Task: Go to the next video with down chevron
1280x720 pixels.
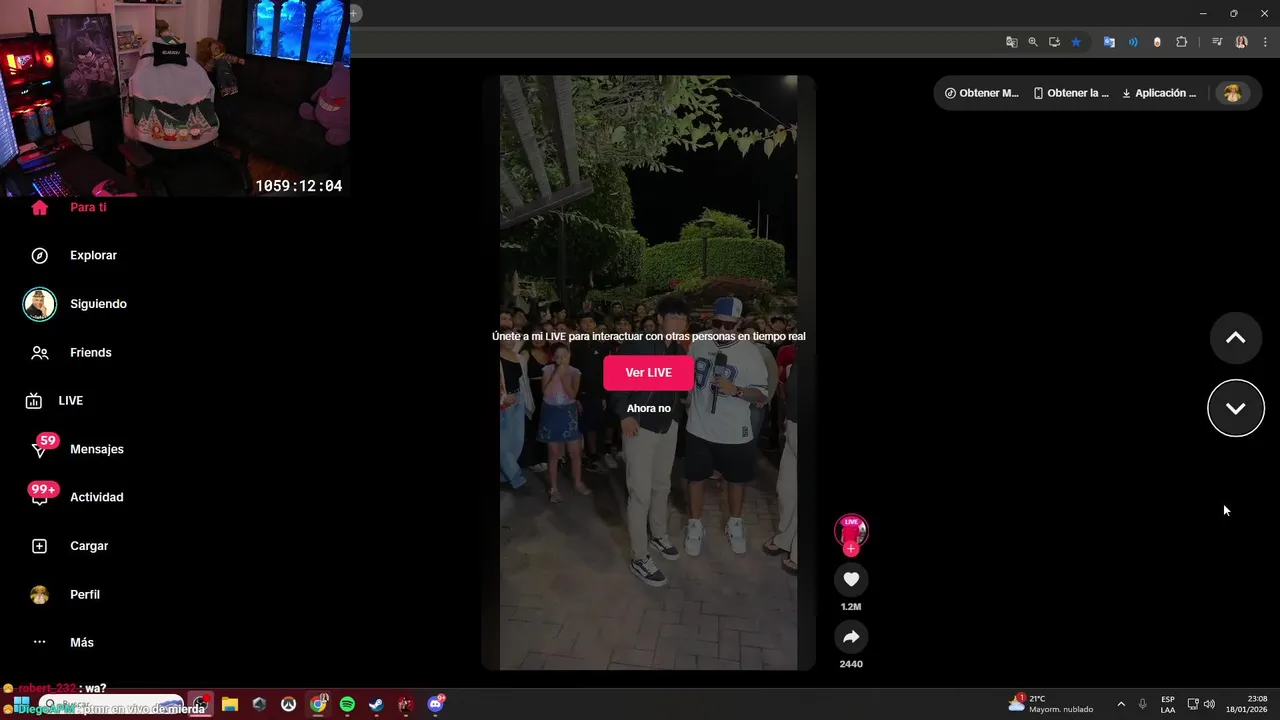Action: [1236, 408]
